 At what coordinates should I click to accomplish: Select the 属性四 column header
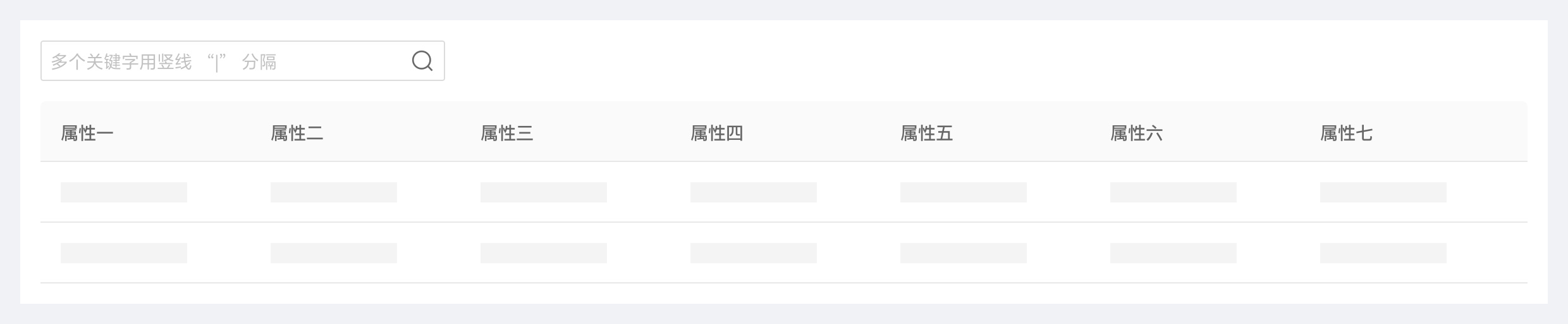pos(717,133)
